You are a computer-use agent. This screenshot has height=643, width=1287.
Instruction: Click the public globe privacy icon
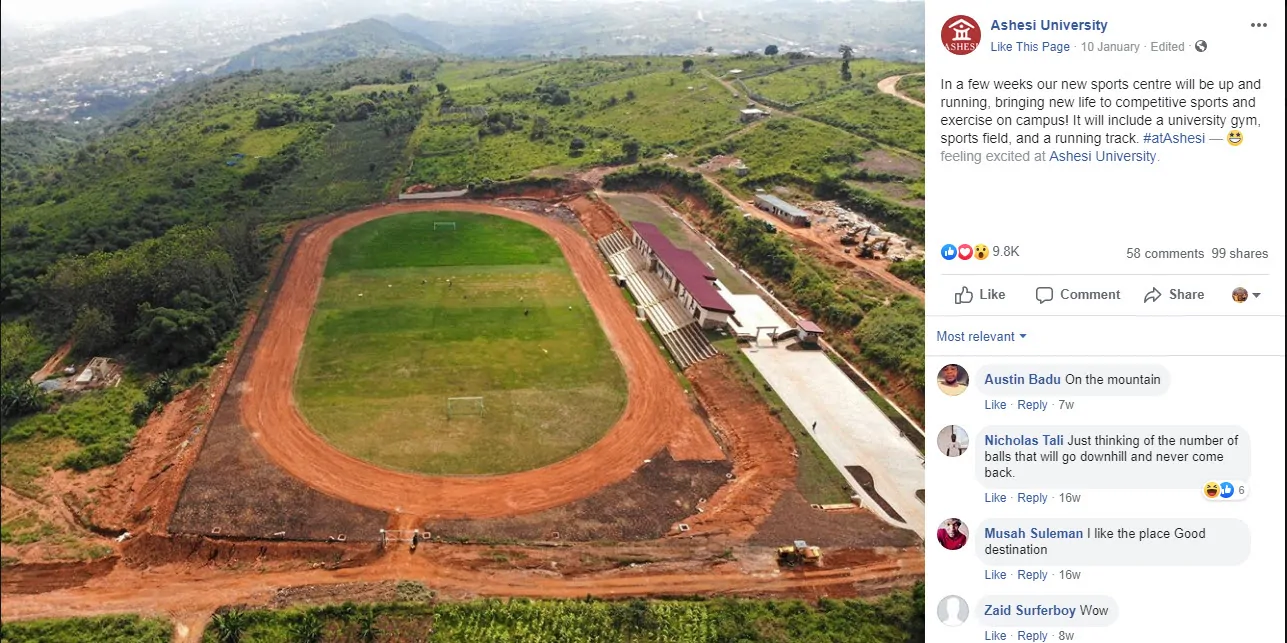tap(1201, 47)
